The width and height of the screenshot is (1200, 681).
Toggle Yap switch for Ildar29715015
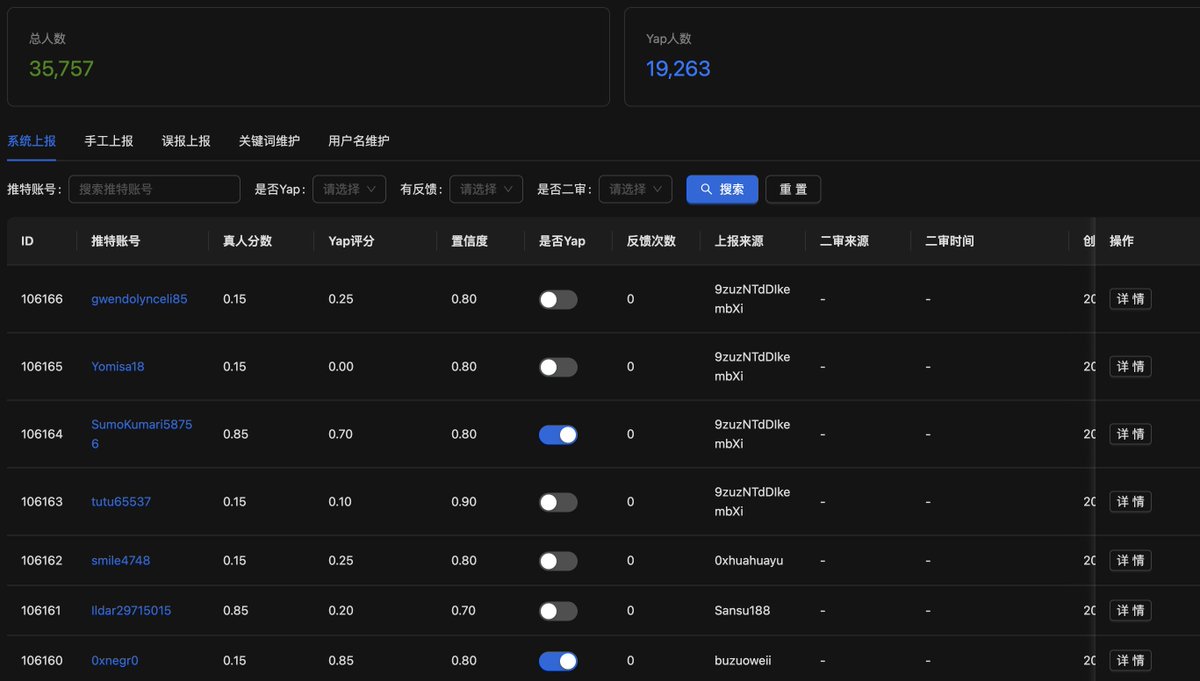click(x=558, y=611)
